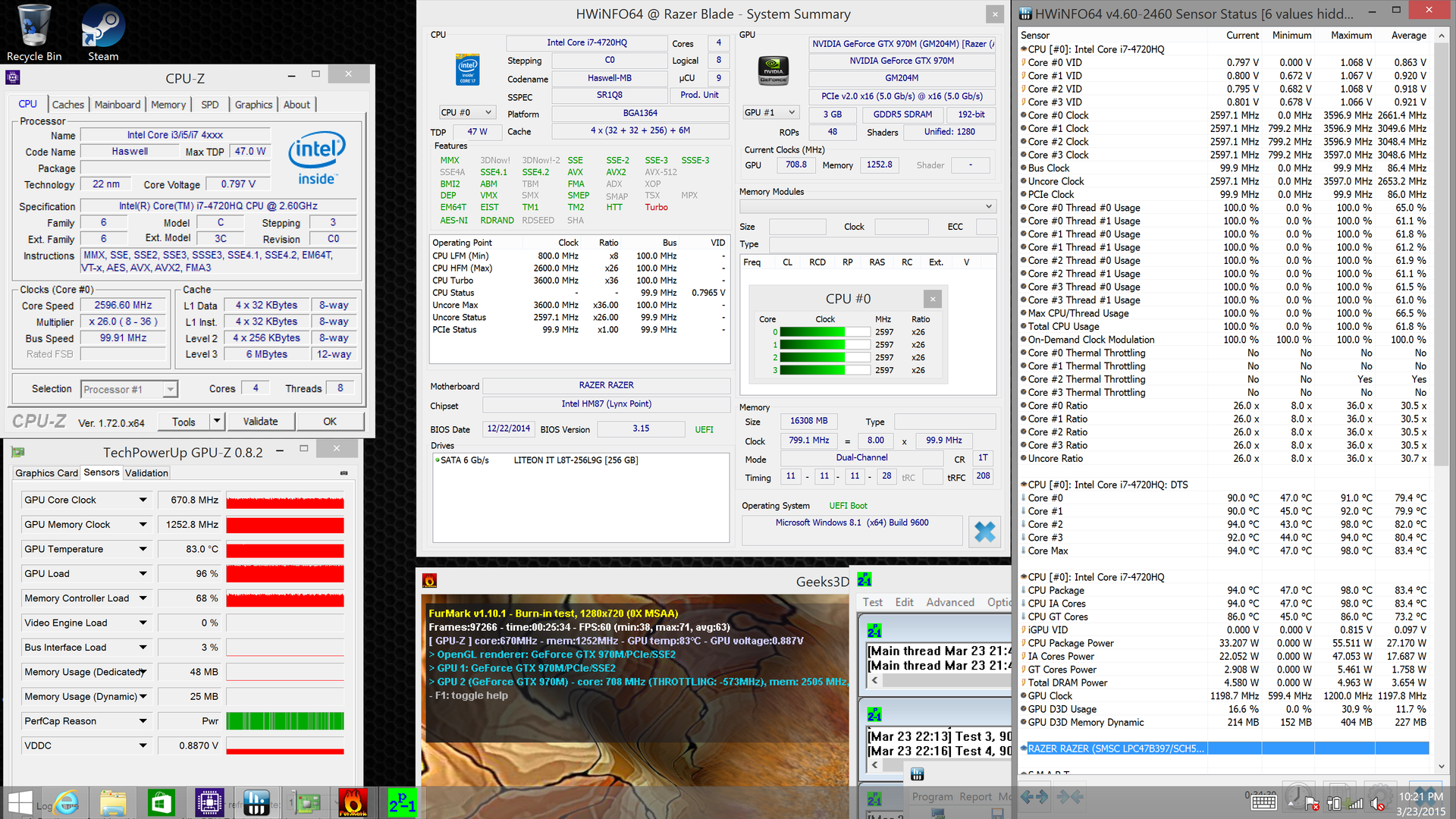The image size is (1456, 819).
Task: Click the muted volume icon in system tray
Action: click(x=1378, y=803)
